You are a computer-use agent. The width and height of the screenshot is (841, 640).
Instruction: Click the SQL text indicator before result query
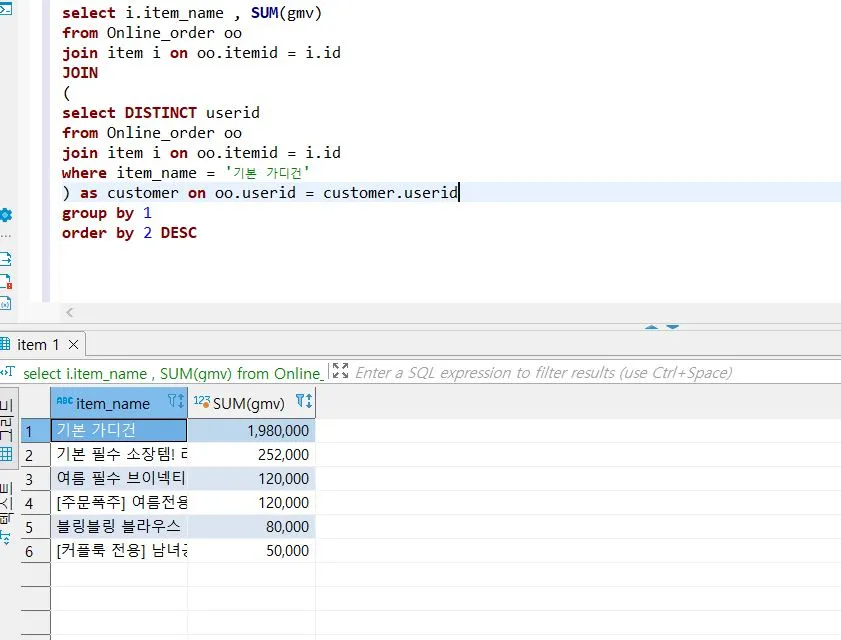[8, 372]
